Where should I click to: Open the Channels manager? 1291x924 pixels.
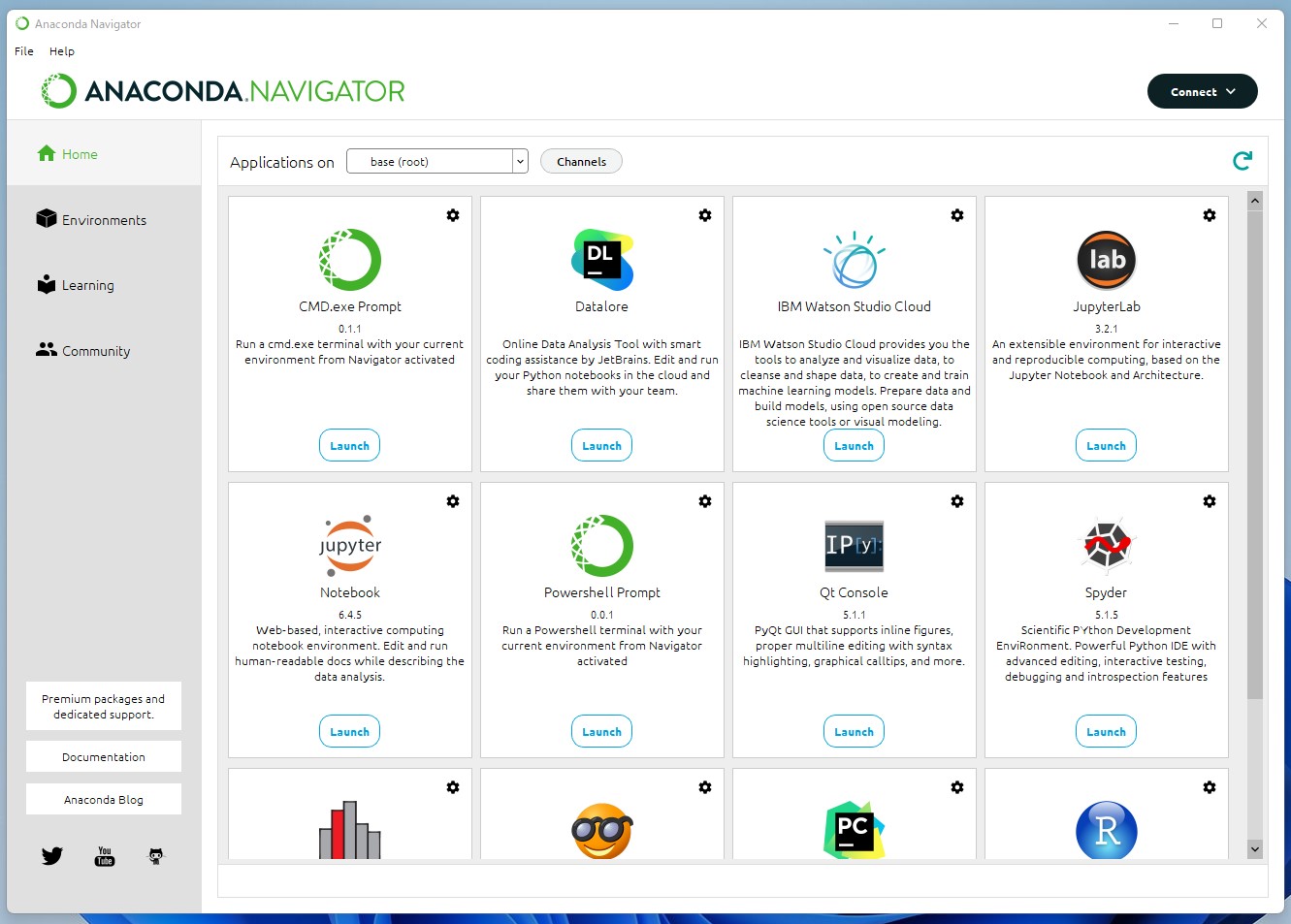(582, 162)
